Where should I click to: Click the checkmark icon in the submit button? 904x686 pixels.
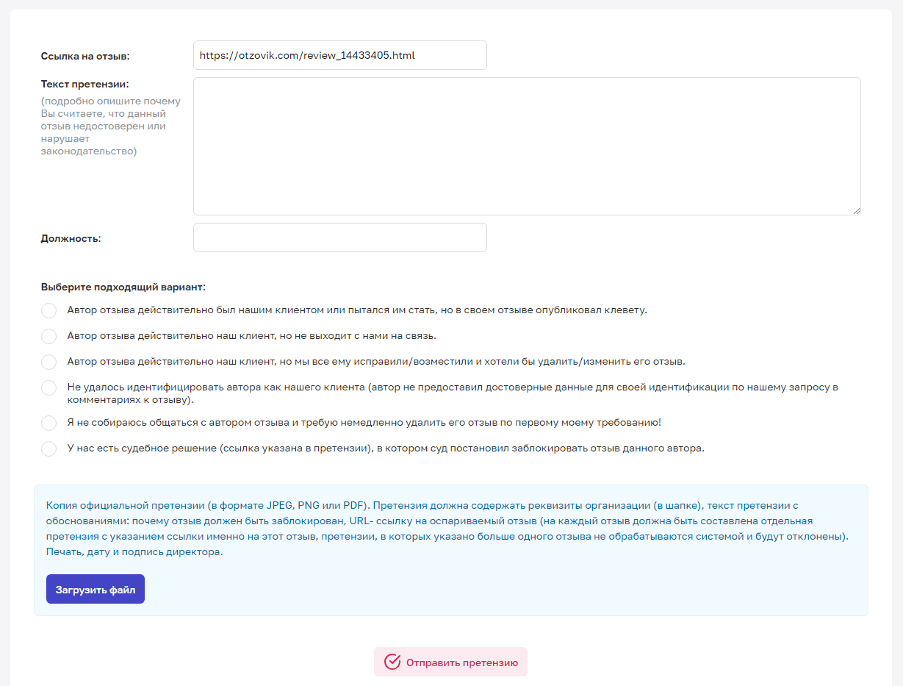(392, 662)
